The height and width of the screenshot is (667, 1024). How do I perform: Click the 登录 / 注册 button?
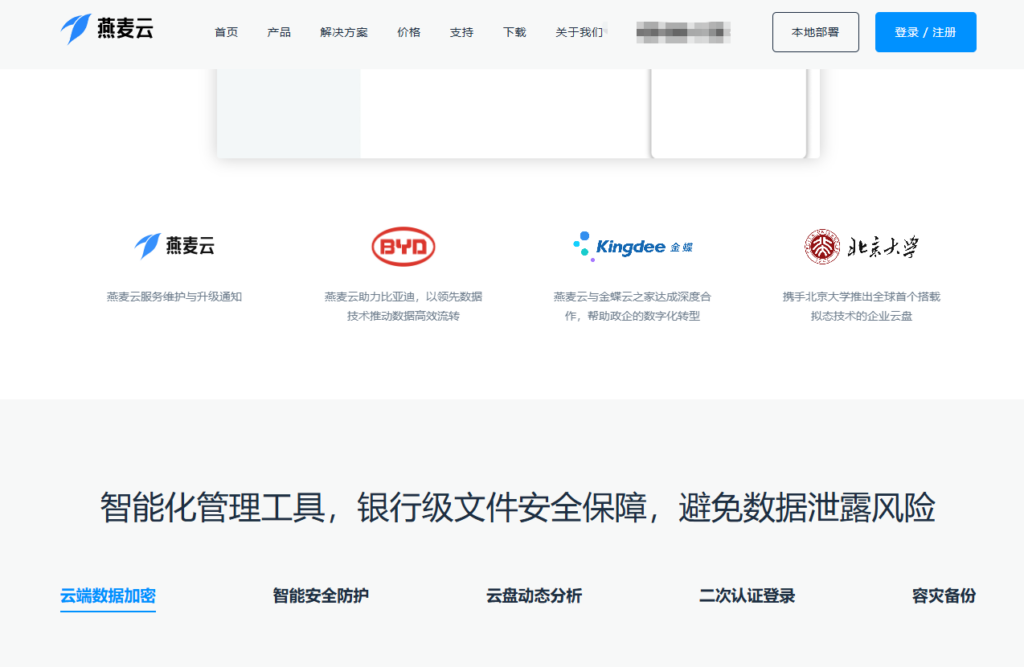pyautogui.click(x=925, y=32)
